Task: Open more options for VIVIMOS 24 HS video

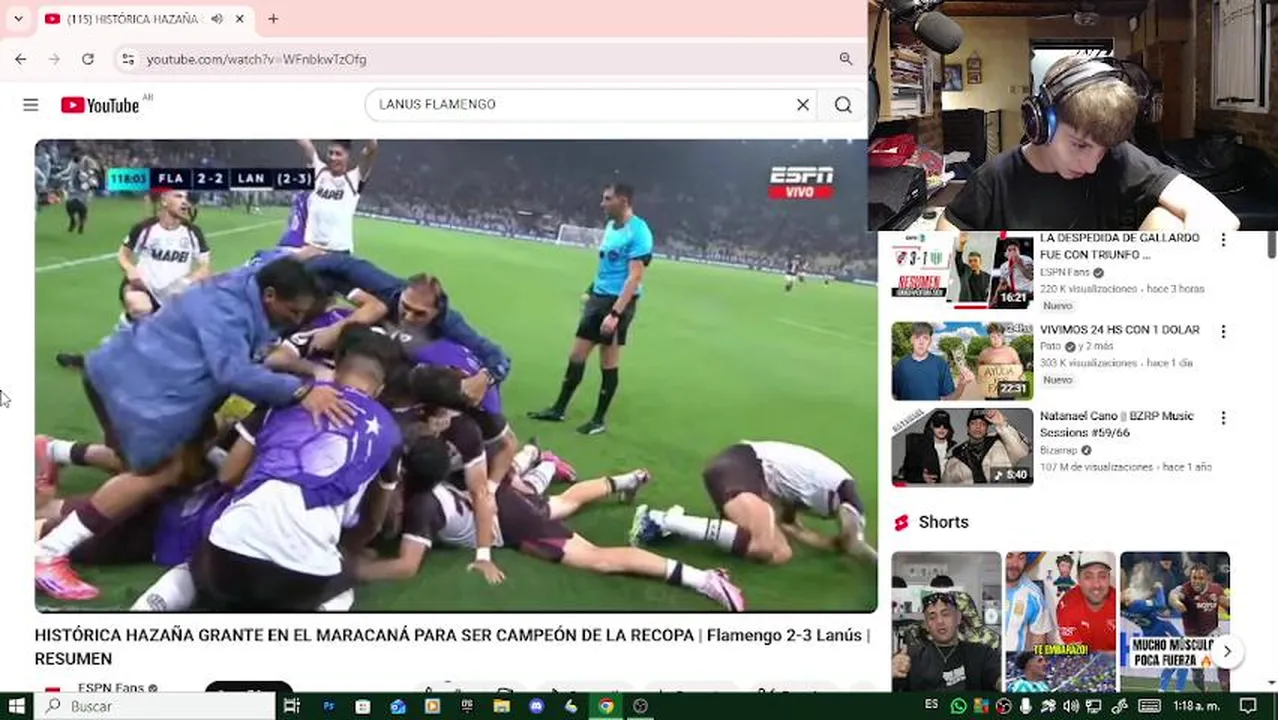Action: point(1222,332)
